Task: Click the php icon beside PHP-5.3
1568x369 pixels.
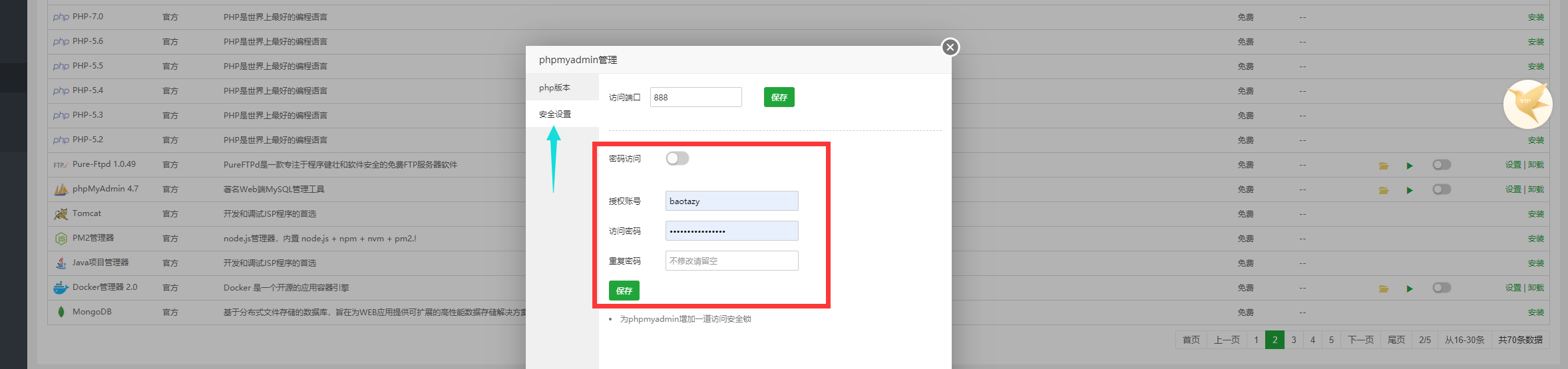Action: pos(61,115)
